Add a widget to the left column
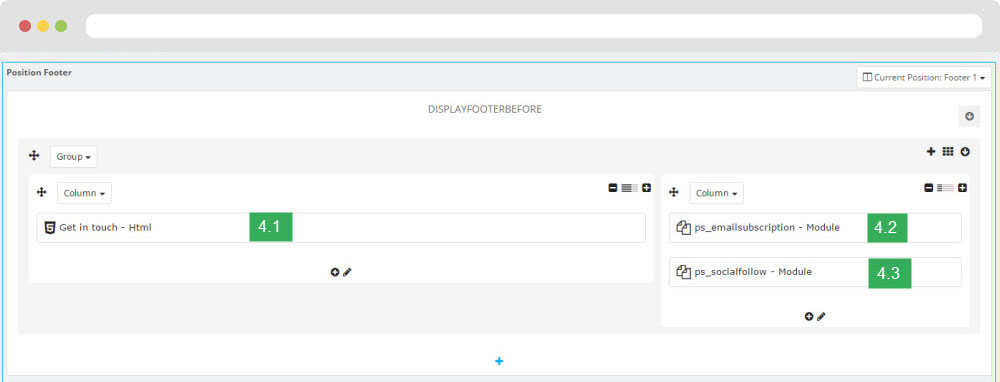This screenshot has height=382, width=1000. coord(335,272)
